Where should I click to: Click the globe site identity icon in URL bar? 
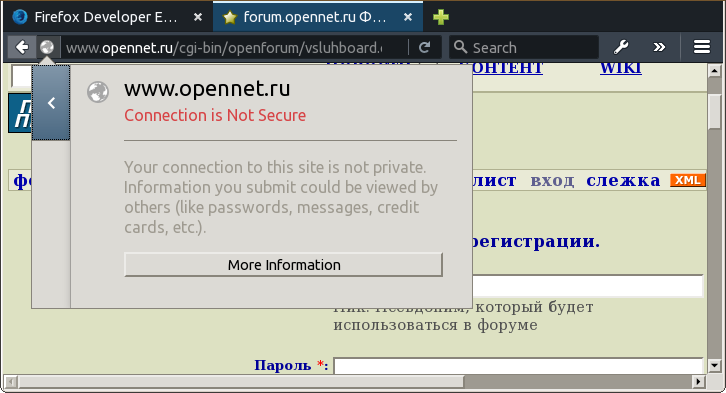click(x=47, y=47)
